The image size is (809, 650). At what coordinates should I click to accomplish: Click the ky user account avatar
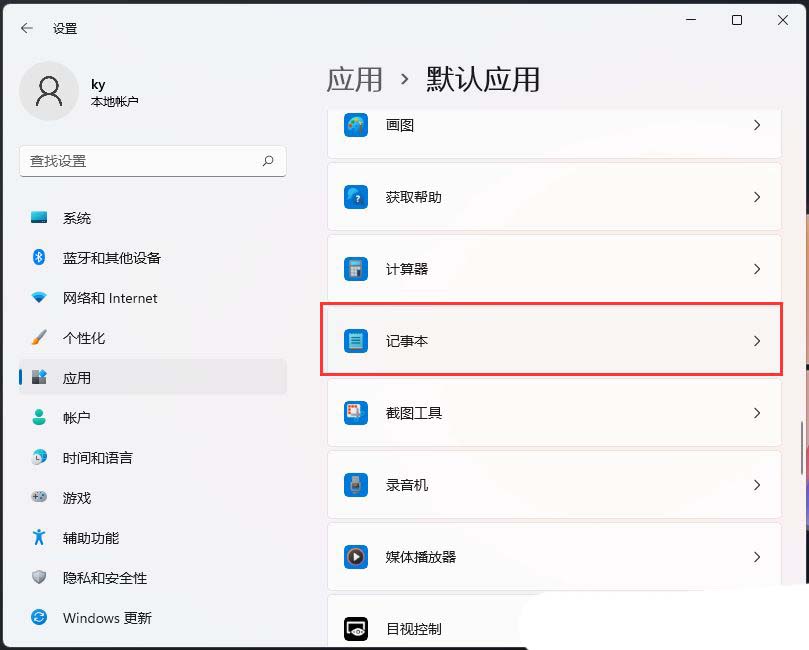pyautogui.click(x=49, y=92)
